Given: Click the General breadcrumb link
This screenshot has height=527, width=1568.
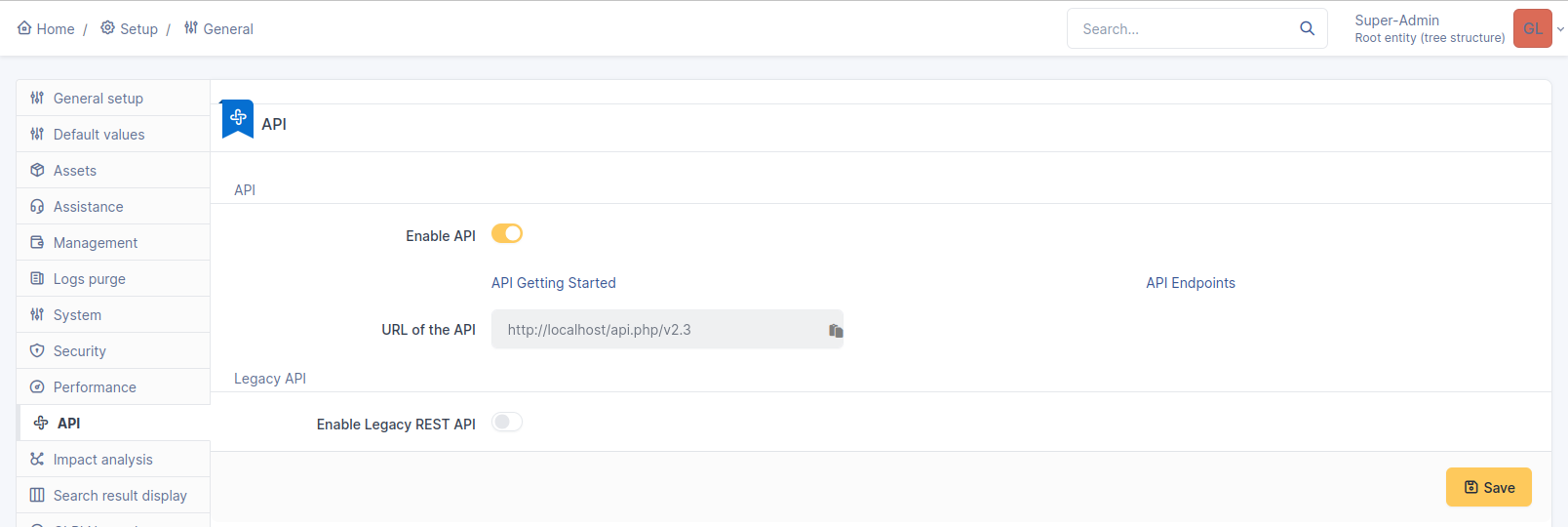Looking at the screenshot, I should pyautogui.click(x=218, y=29).
